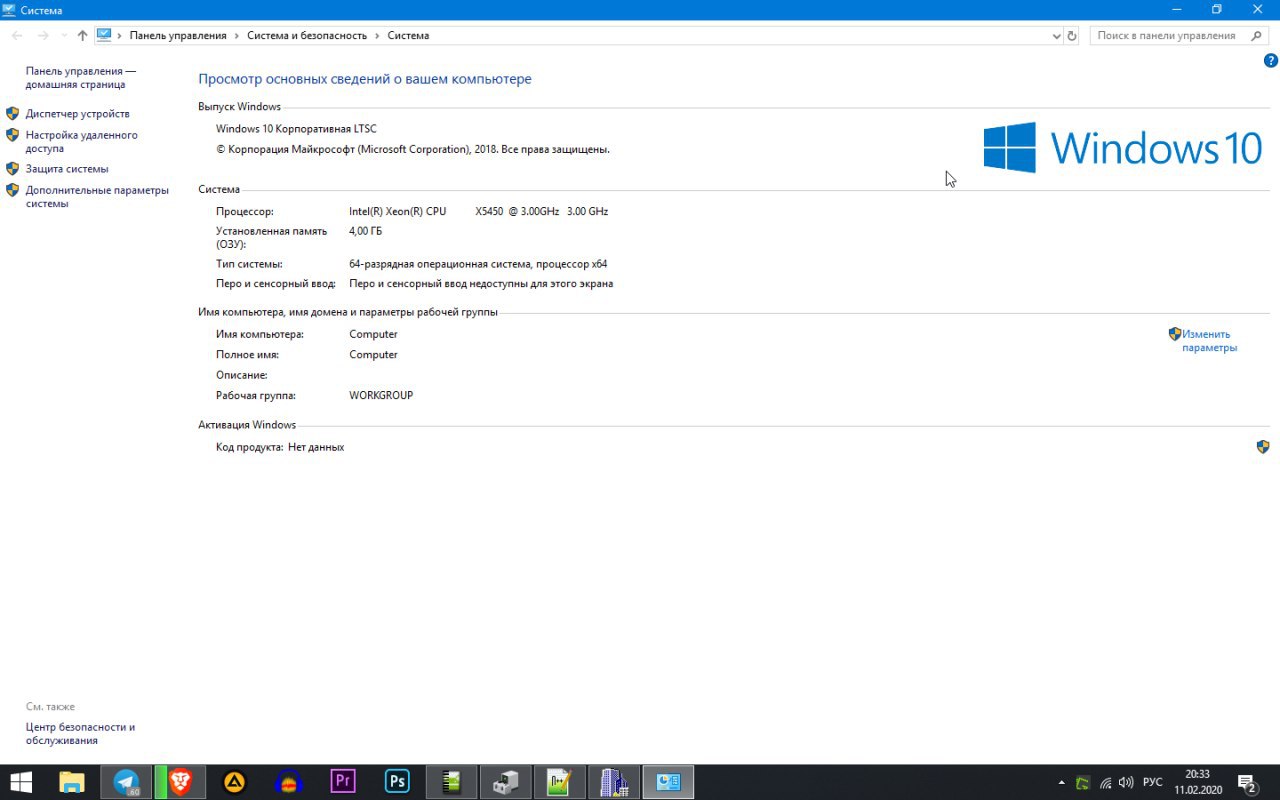Open the Wi-Fi network tray icon
The height and width of the screenshot is (800, 1280).
tap(1105, 782)
